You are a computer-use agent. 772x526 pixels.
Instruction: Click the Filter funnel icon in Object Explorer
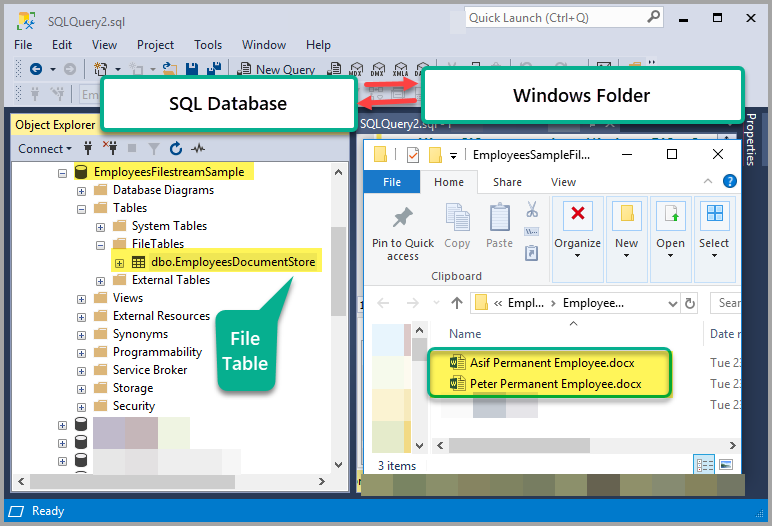[x=154, y=148]
